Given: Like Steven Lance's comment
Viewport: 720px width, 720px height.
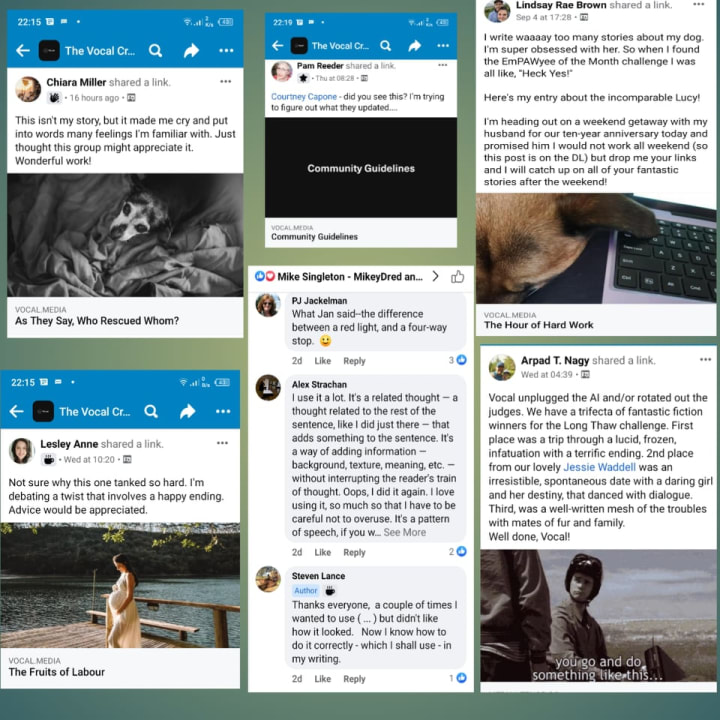Looking at the screenshot, I should pos(322,679).
